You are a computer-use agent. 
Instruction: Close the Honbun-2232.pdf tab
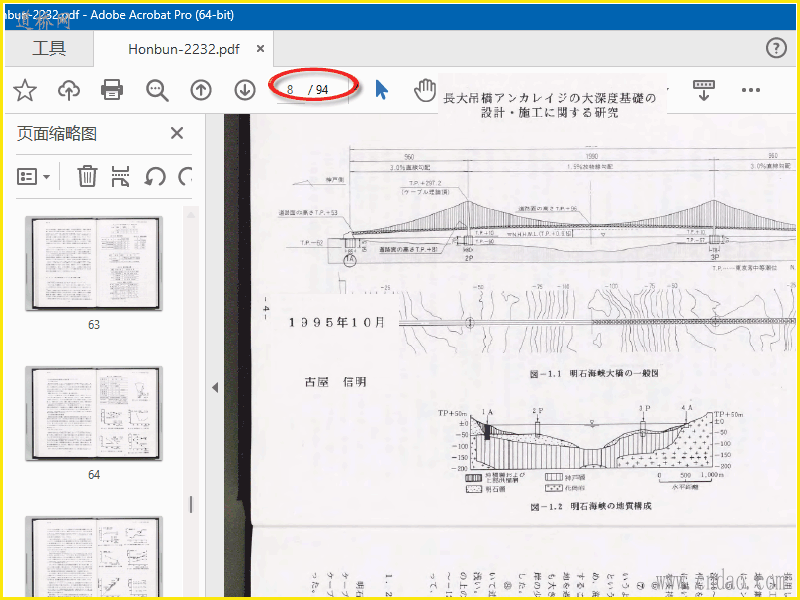click(x=260, y=48)
